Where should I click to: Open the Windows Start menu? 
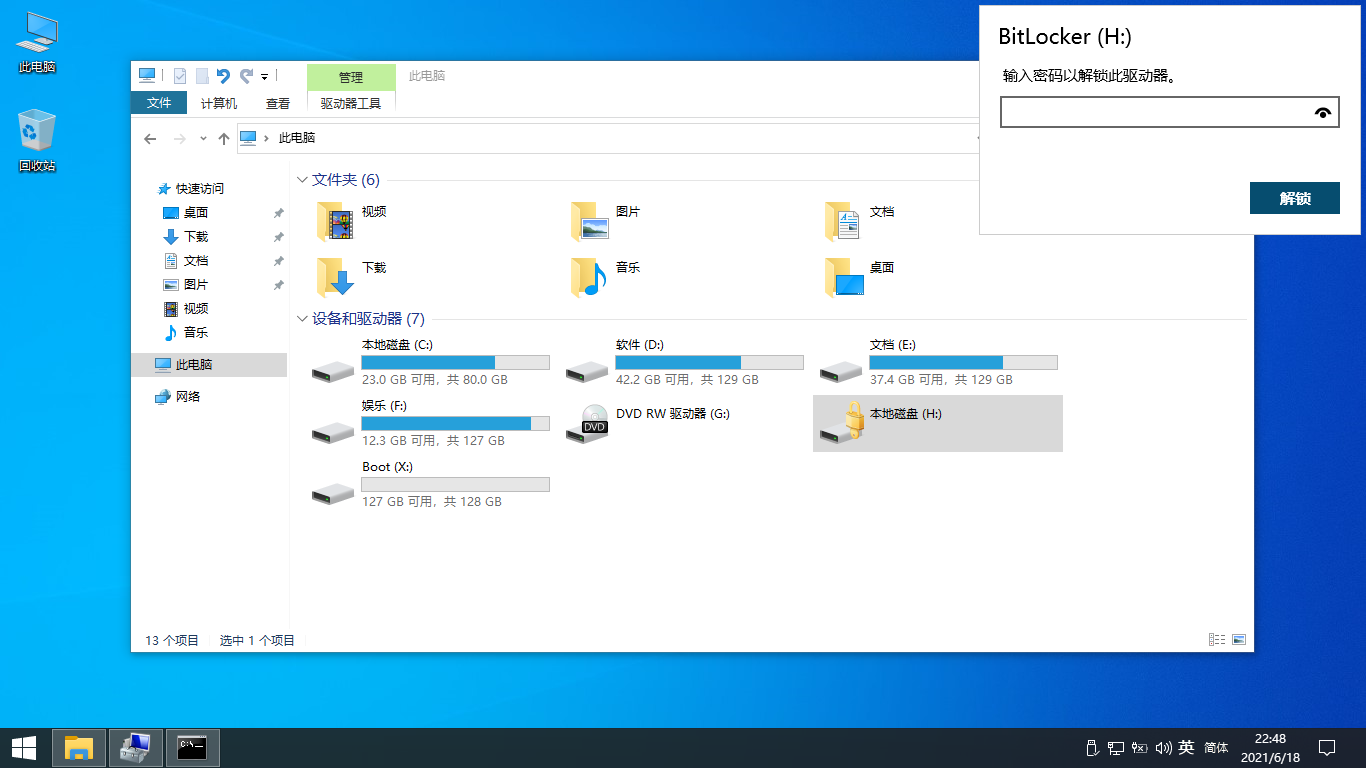[x=24, y=747]
